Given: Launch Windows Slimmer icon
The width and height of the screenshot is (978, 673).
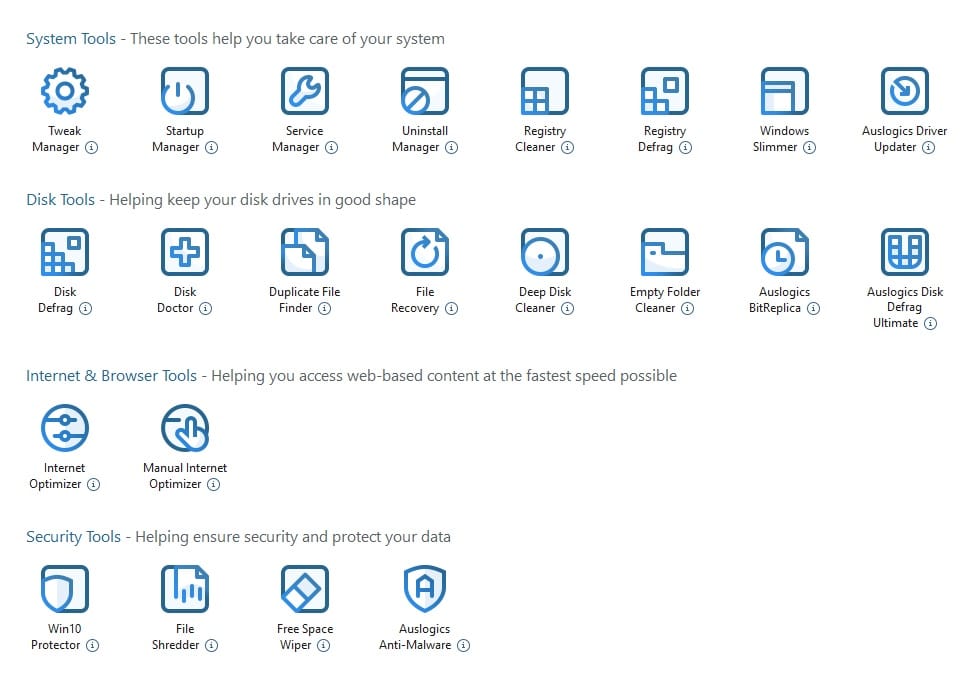Looking at the screenshot, I should pyautogui.click(x=785, y=91).
